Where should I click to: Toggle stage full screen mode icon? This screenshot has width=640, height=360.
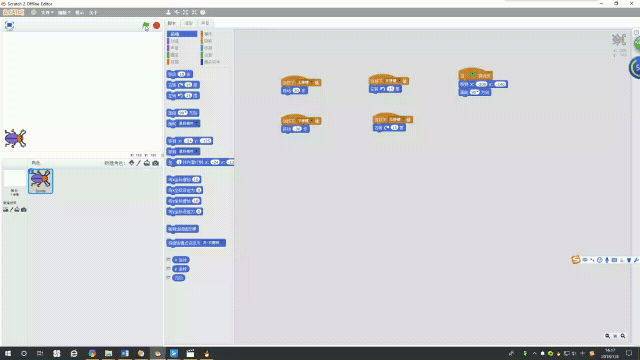[x=9, y=25]
